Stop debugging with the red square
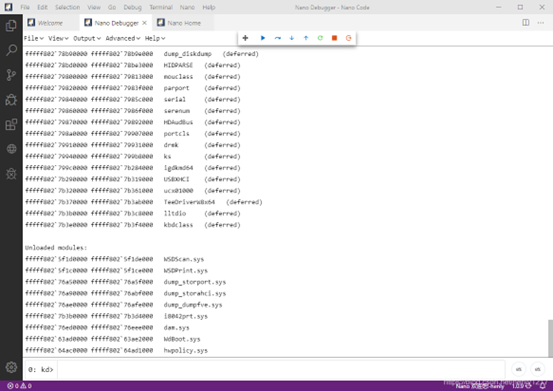 coord(334,38)
